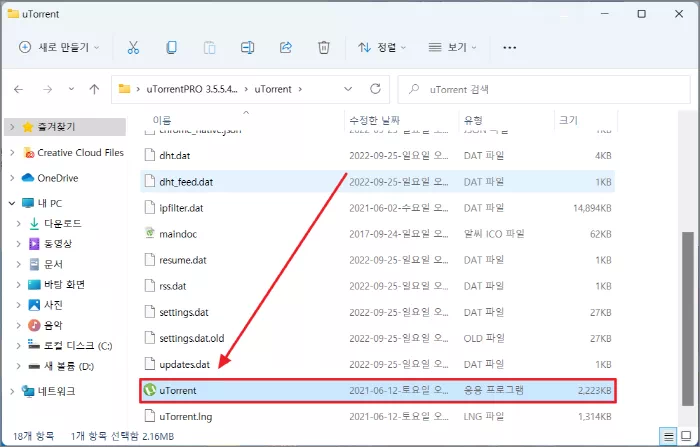Click the Creative Cloud Files icon

tap(29, 153)
